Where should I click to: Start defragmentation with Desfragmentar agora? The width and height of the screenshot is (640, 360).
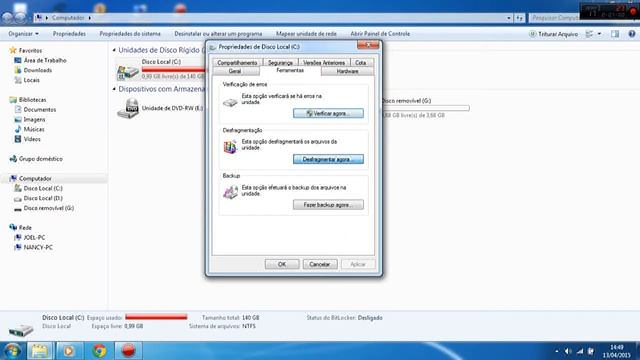coord(328,159)
